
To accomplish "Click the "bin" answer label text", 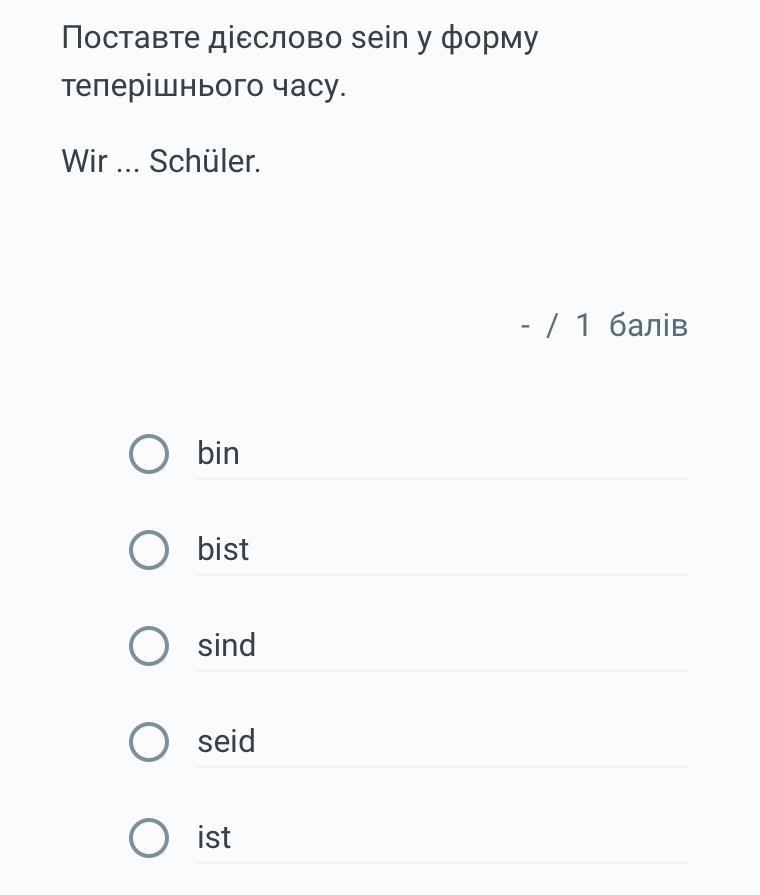I will (x=218, y=453).
